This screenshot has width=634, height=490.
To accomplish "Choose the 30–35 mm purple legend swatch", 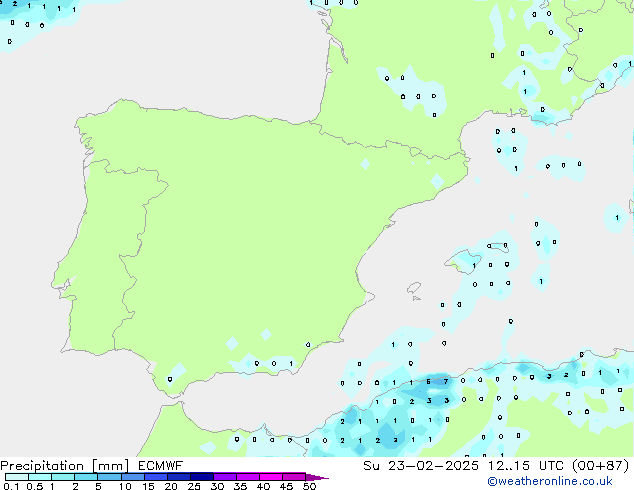I will coord(225,477).
